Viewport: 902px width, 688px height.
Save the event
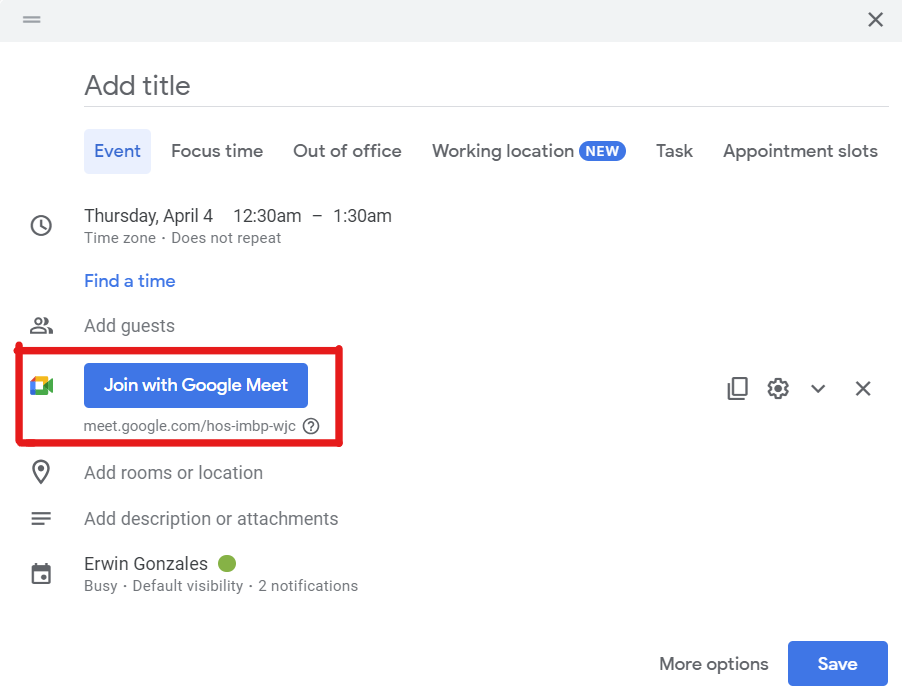[838, 664]
